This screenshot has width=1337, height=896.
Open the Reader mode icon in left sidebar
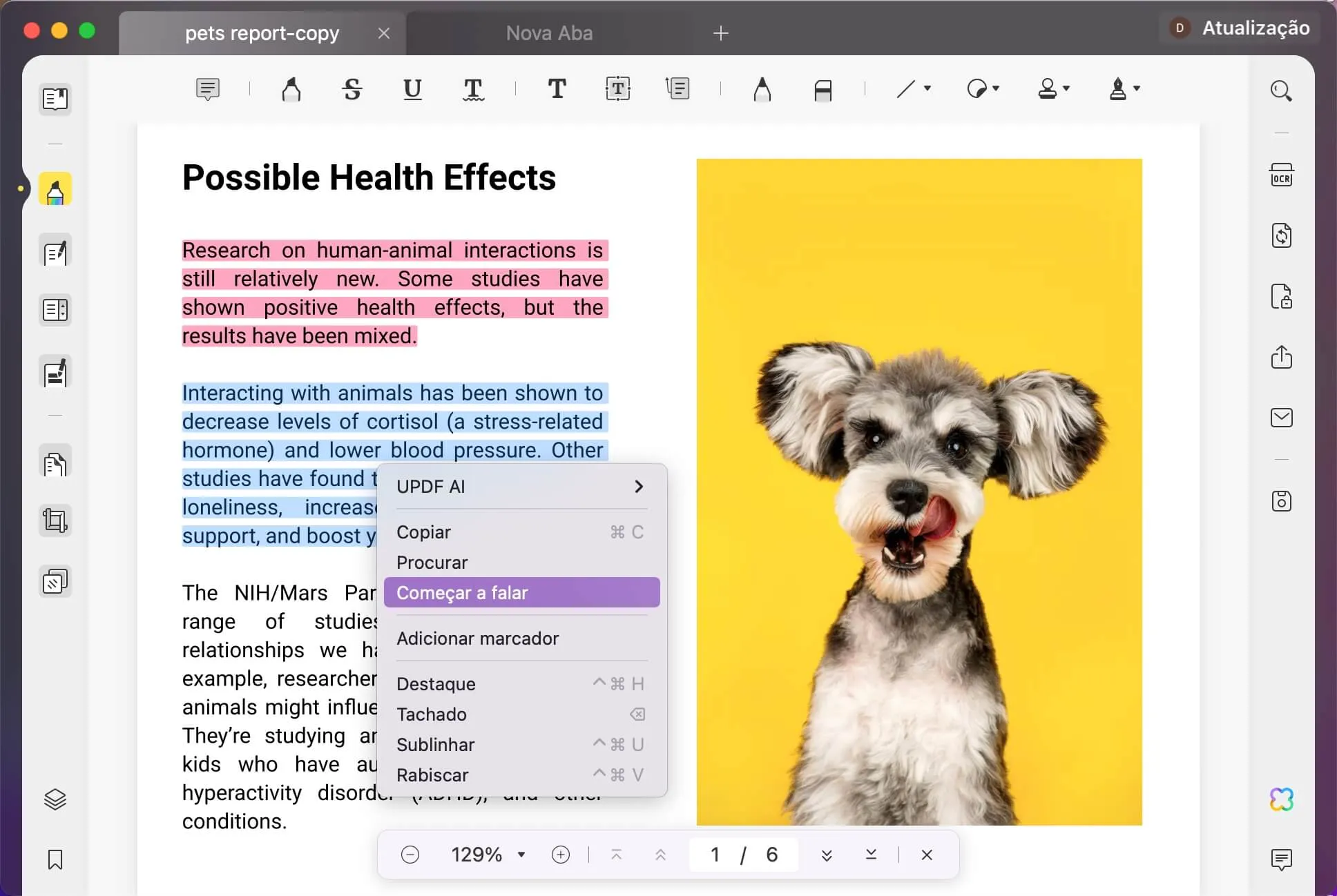click(55, 99)
